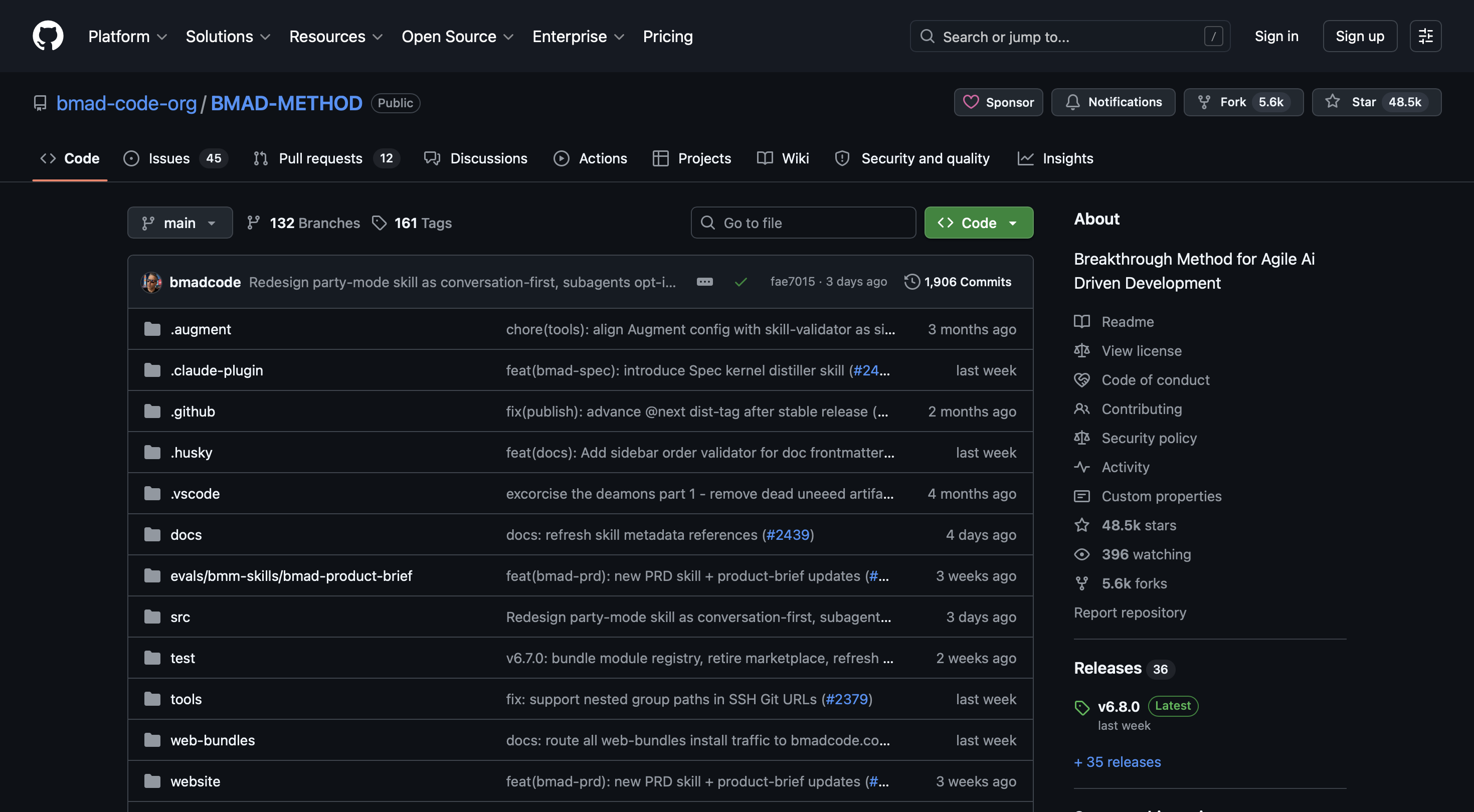Click the folder icon beside src
Viewport: 1474px width, 812px height.
pyautogui.click(x=152, y=617)
